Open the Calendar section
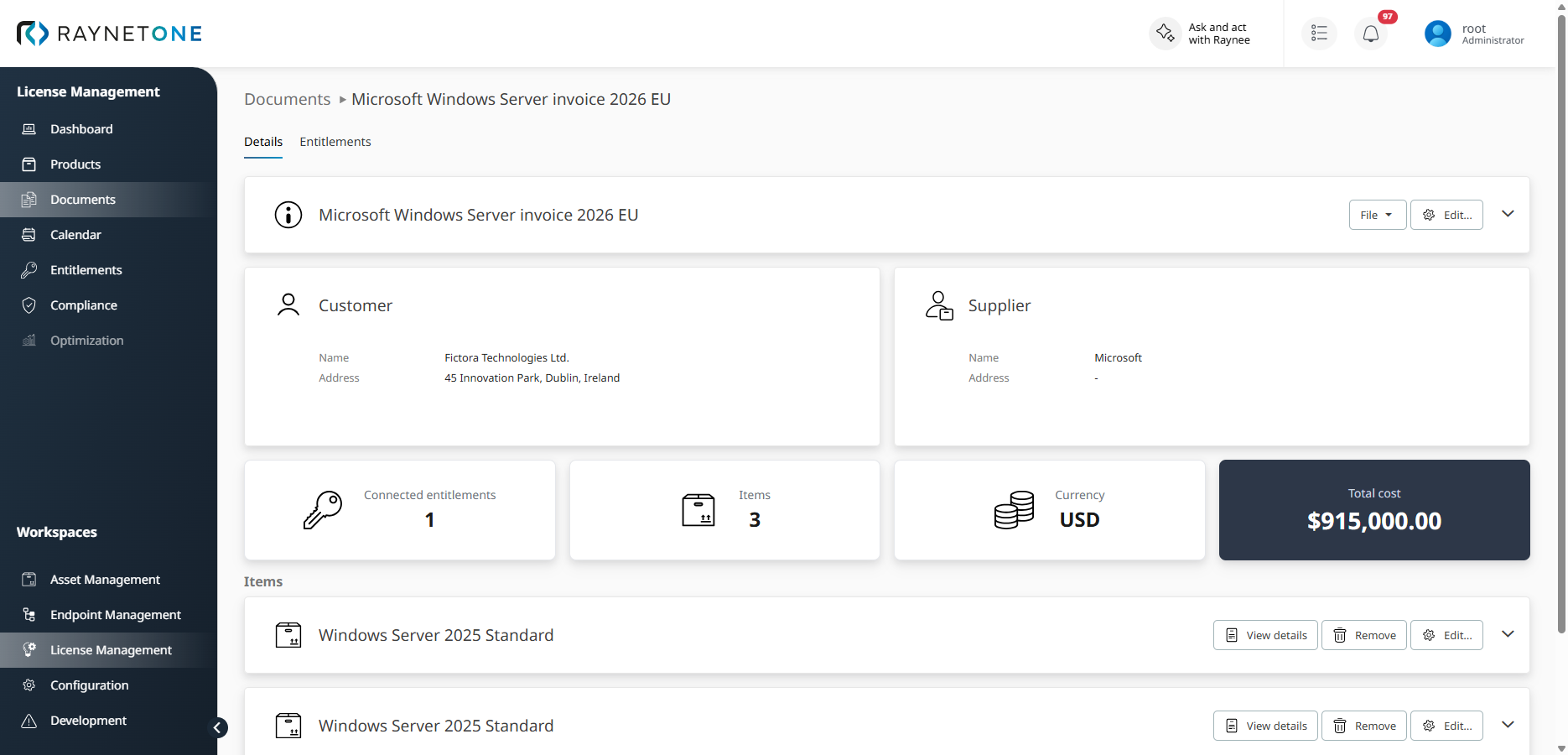1568x755 pixels. (108, 235)
